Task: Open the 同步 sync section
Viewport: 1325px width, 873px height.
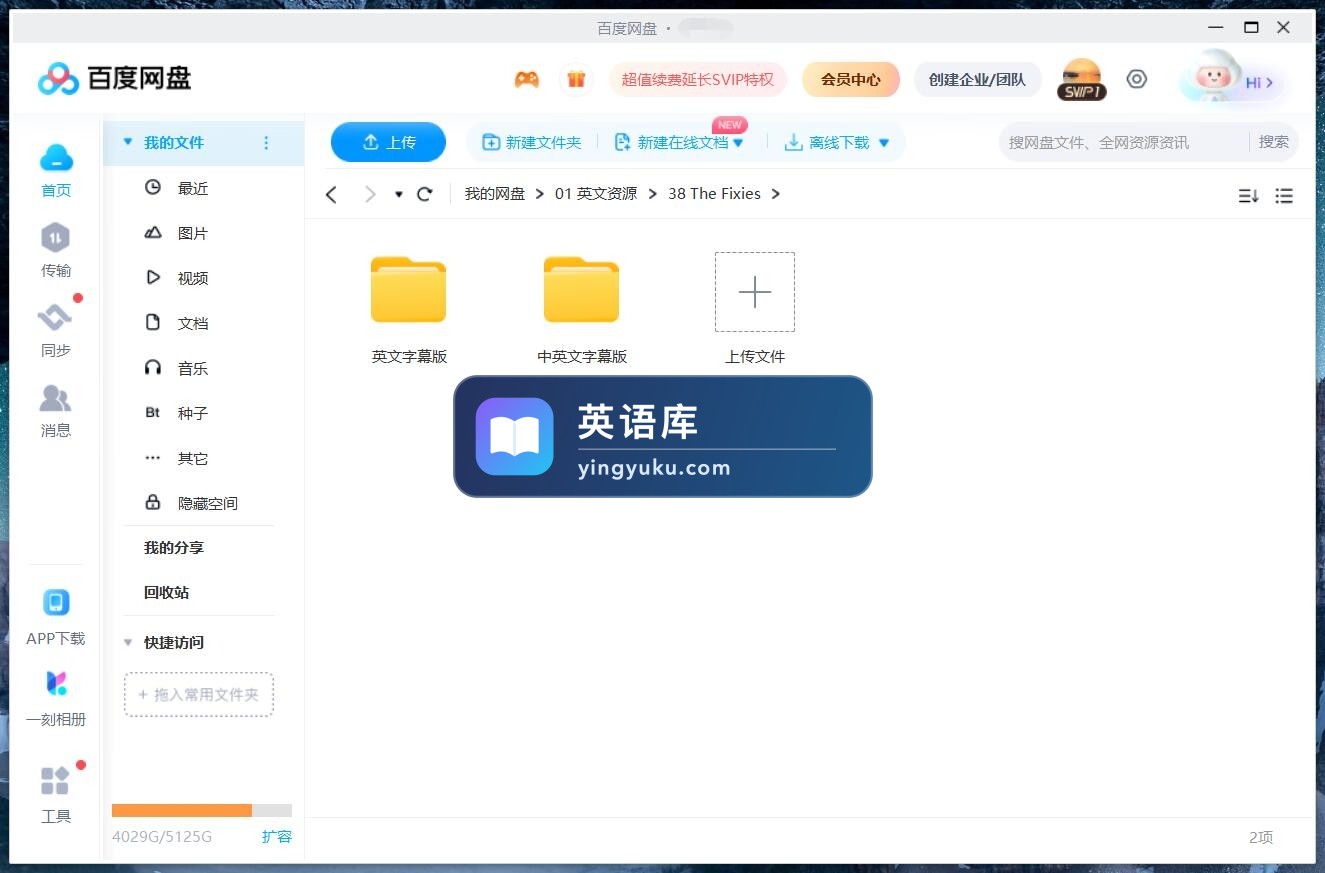Action: 56,330
